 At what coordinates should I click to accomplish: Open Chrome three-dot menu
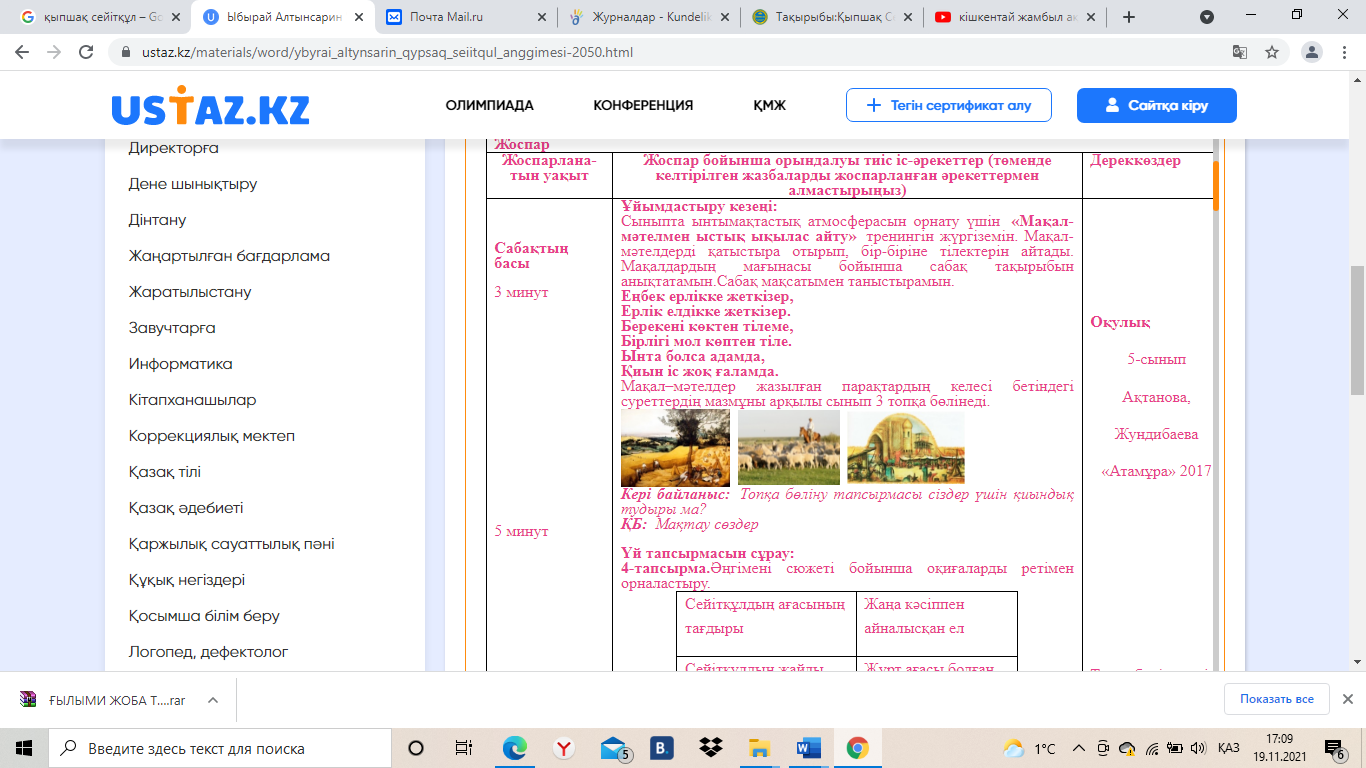click(1345, 52)
